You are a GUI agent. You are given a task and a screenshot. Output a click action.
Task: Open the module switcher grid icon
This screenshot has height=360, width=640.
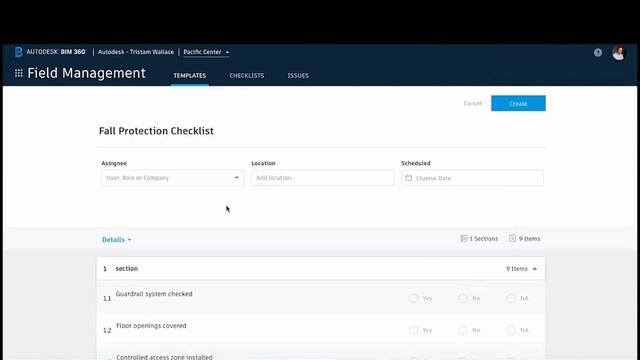point(19,73)
